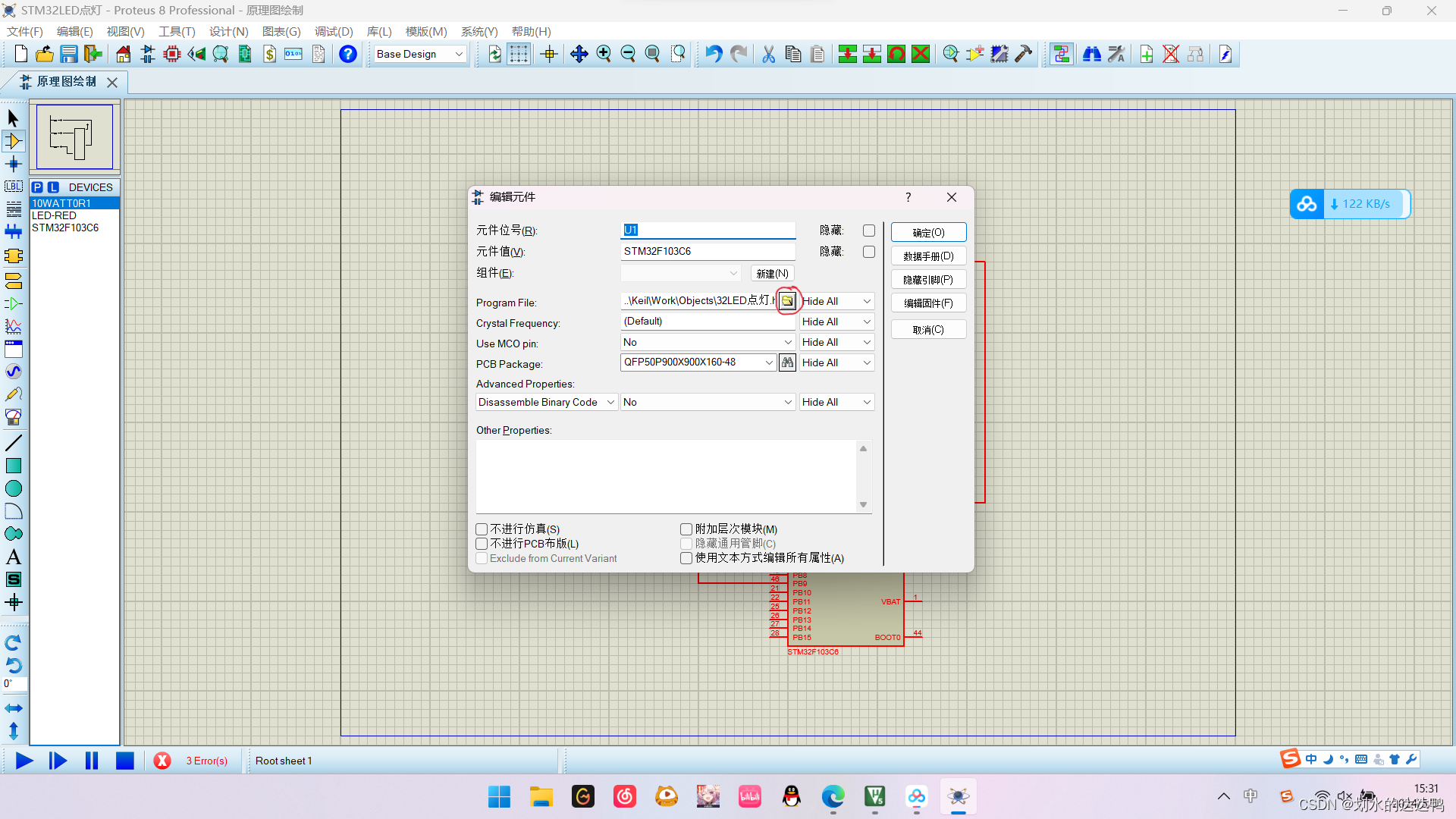Screen dimensions: 1456x819
Task: Click the New Project toolbar icon
Action: (20, 54)
